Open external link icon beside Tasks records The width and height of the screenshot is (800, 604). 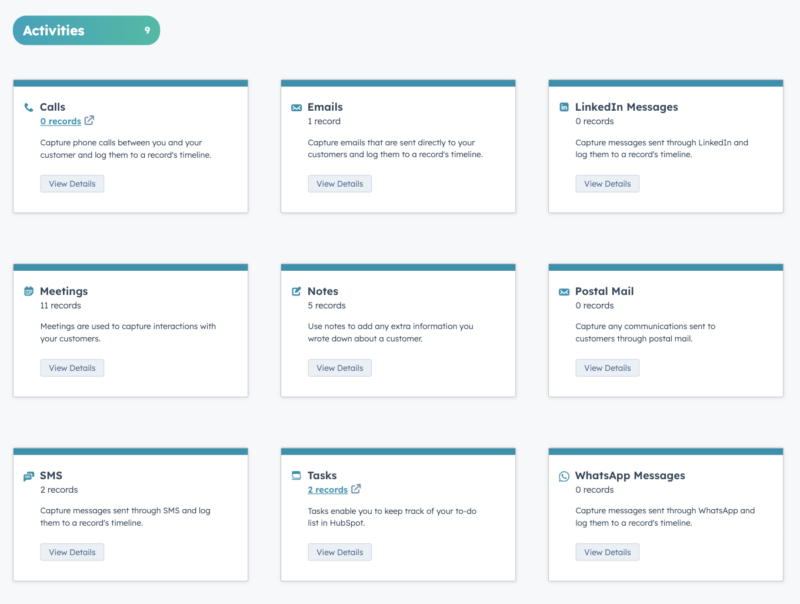(356, 489)
